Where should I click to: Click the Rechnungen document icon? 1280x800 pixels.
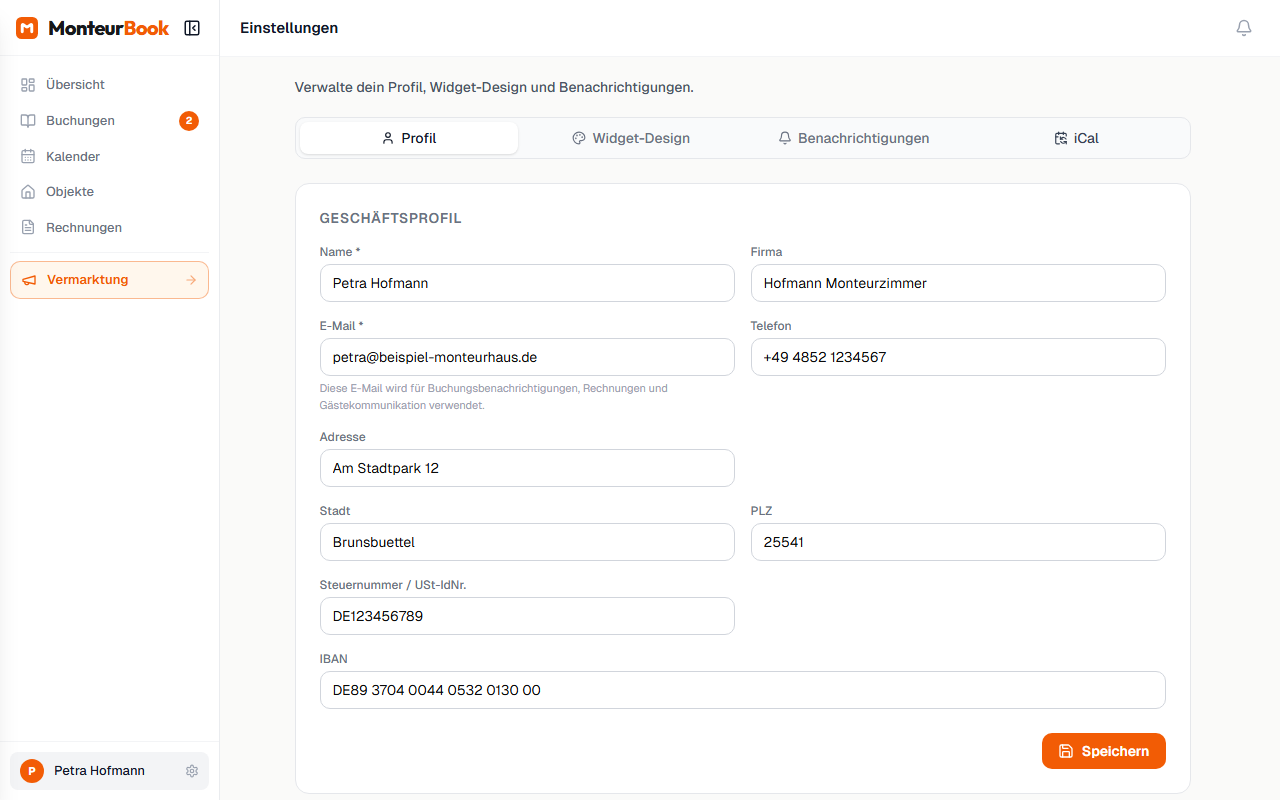(28, 228)
